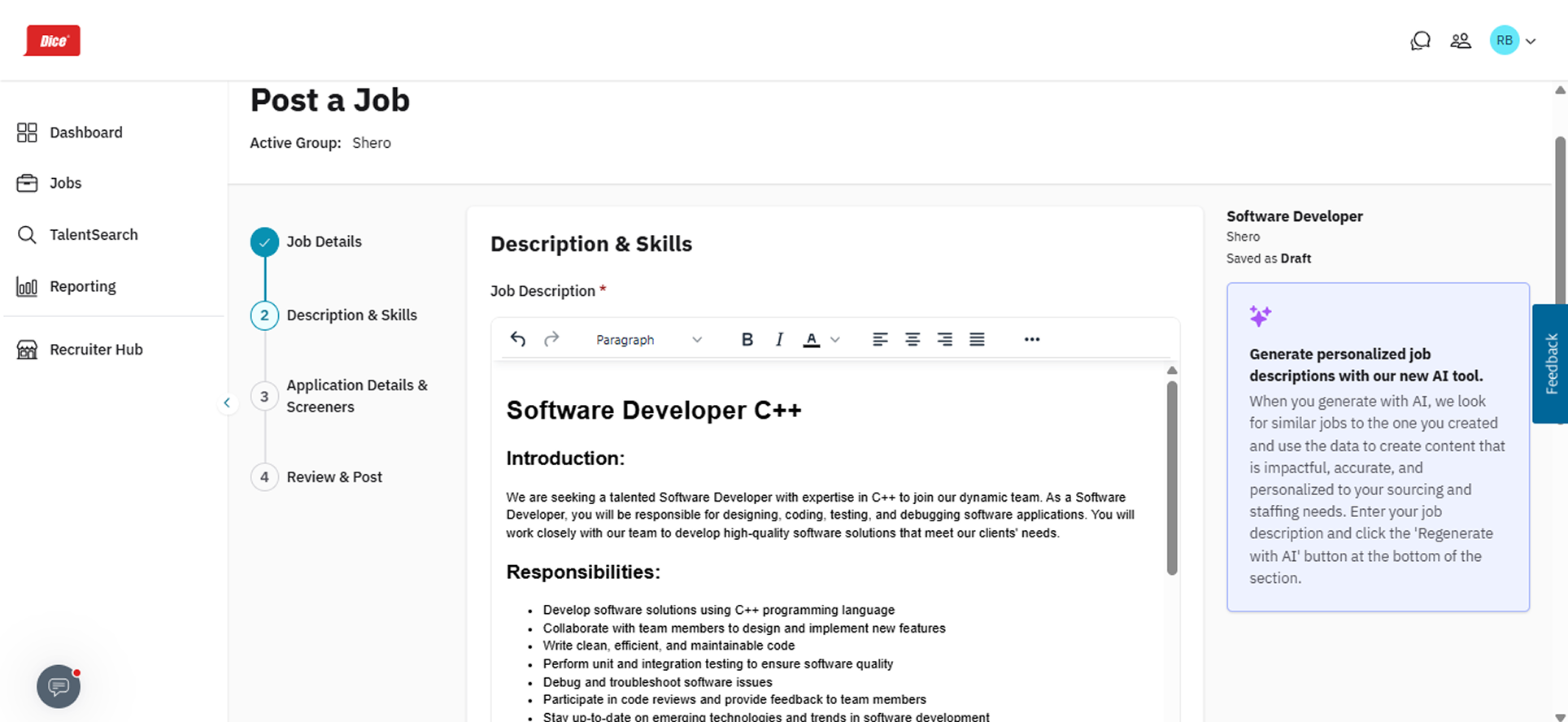Screen dimensions: 1568x722
Task: Open the support chat widget button
Action: pos(59,687)
